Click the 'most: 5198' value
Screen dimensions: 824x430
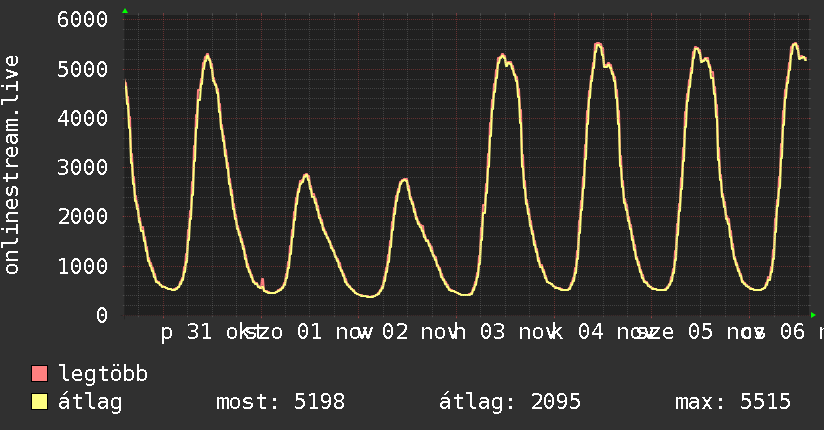point(281,402)
